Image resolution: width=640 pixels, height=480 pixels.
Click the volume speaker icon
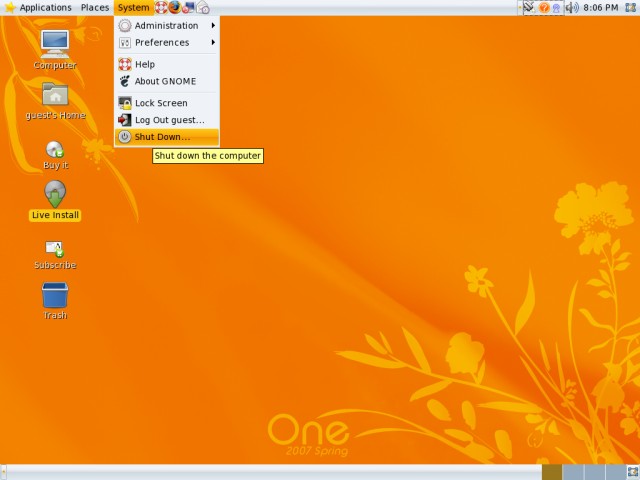pos(572,8)
